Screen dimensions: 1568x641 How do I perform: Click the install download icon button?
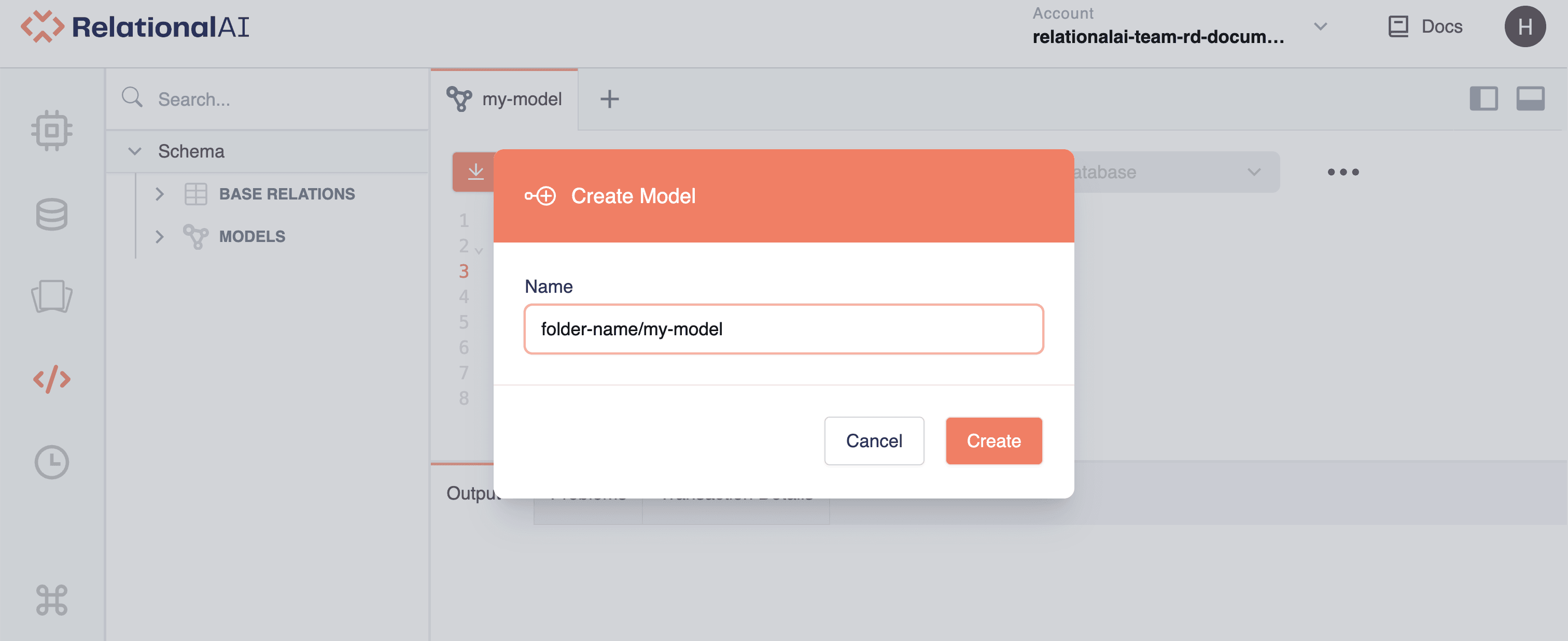click(475, 172)
